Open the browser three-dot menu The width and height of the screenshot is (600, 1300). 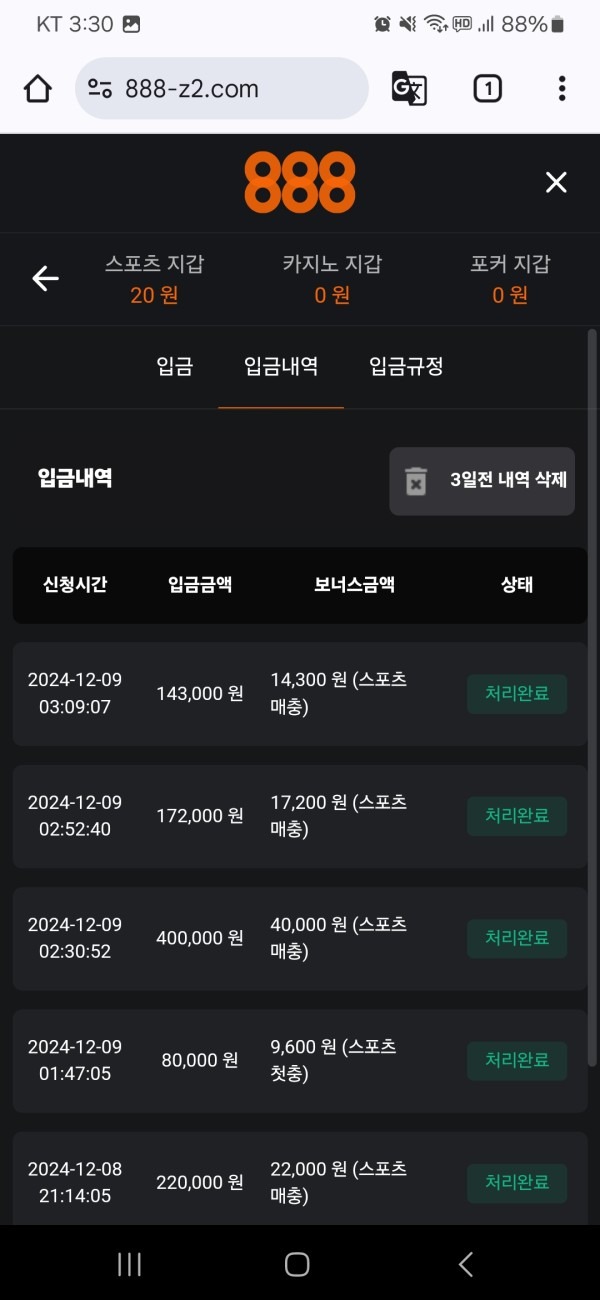click(561, 88)
